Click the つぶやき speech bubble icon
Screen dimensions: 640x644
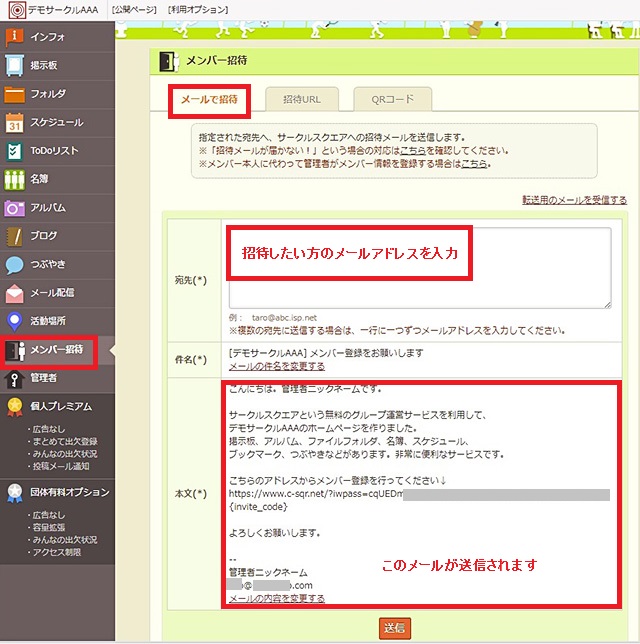pyautogui.click(x=14, y=265)
